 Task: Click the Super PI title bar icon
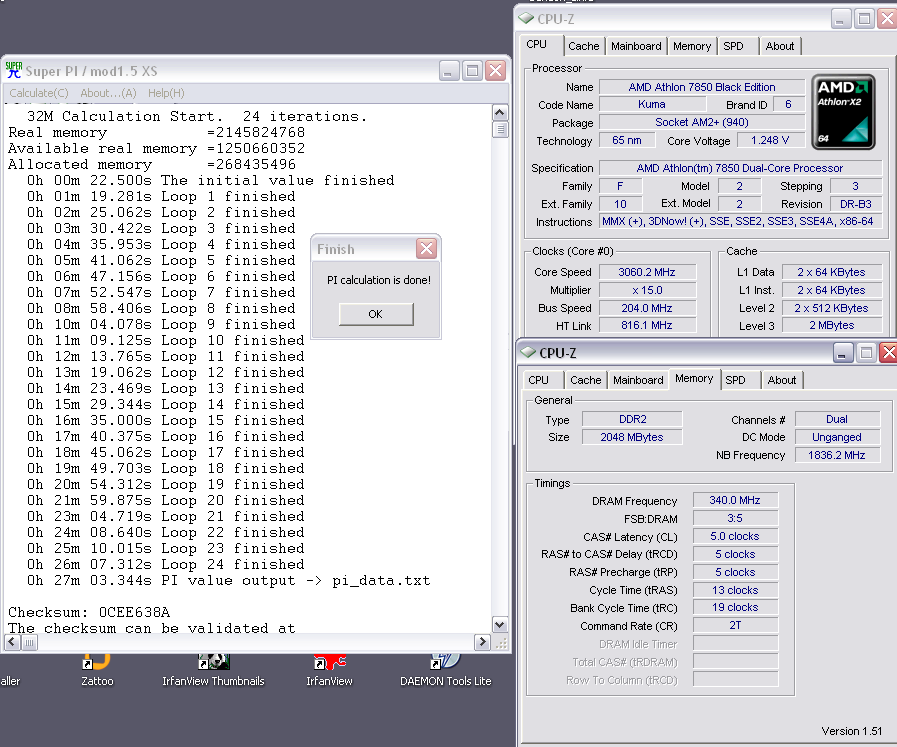point(14,70)
